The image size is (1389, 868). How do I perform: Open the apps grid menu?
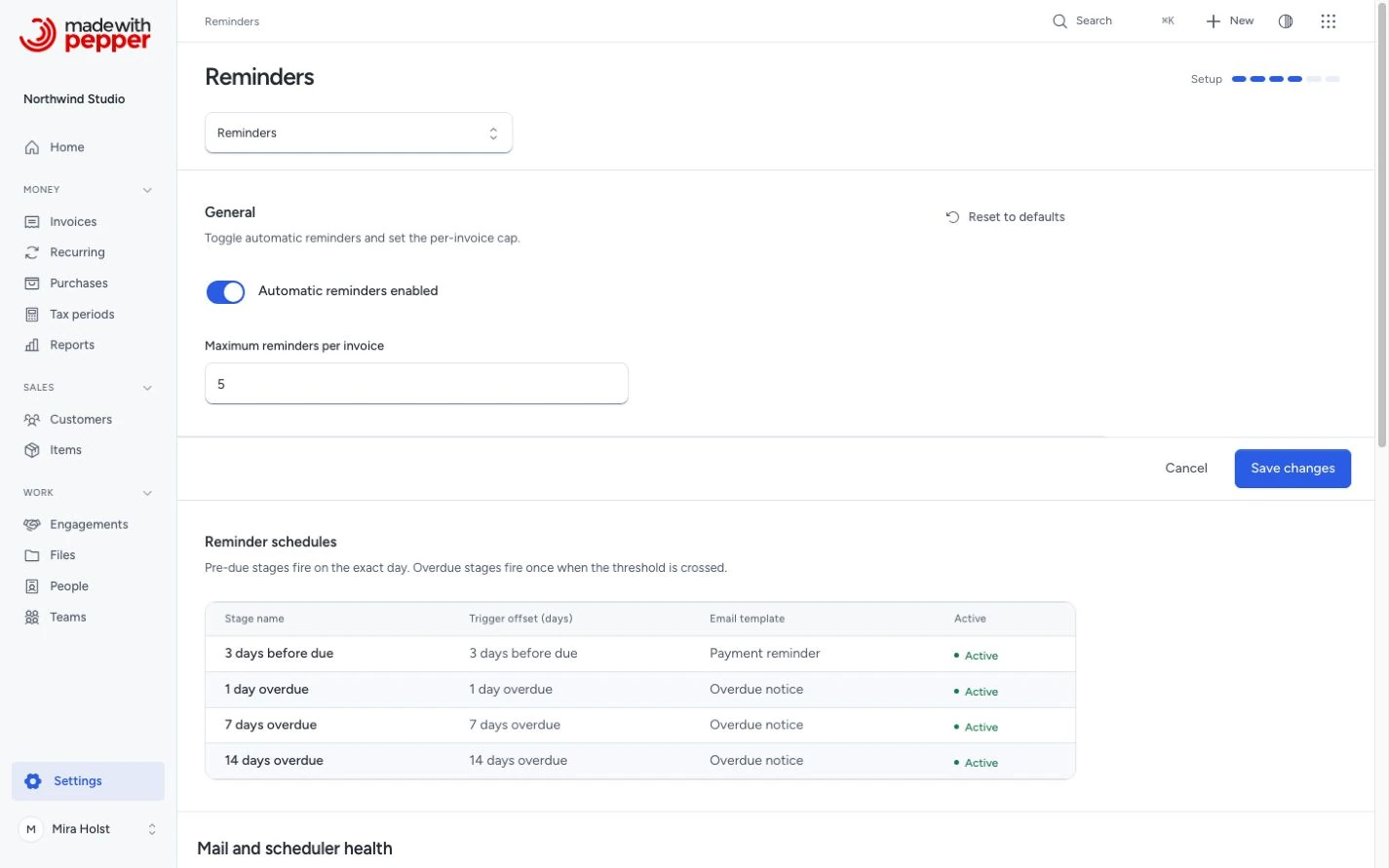[x=1328, y=21]
